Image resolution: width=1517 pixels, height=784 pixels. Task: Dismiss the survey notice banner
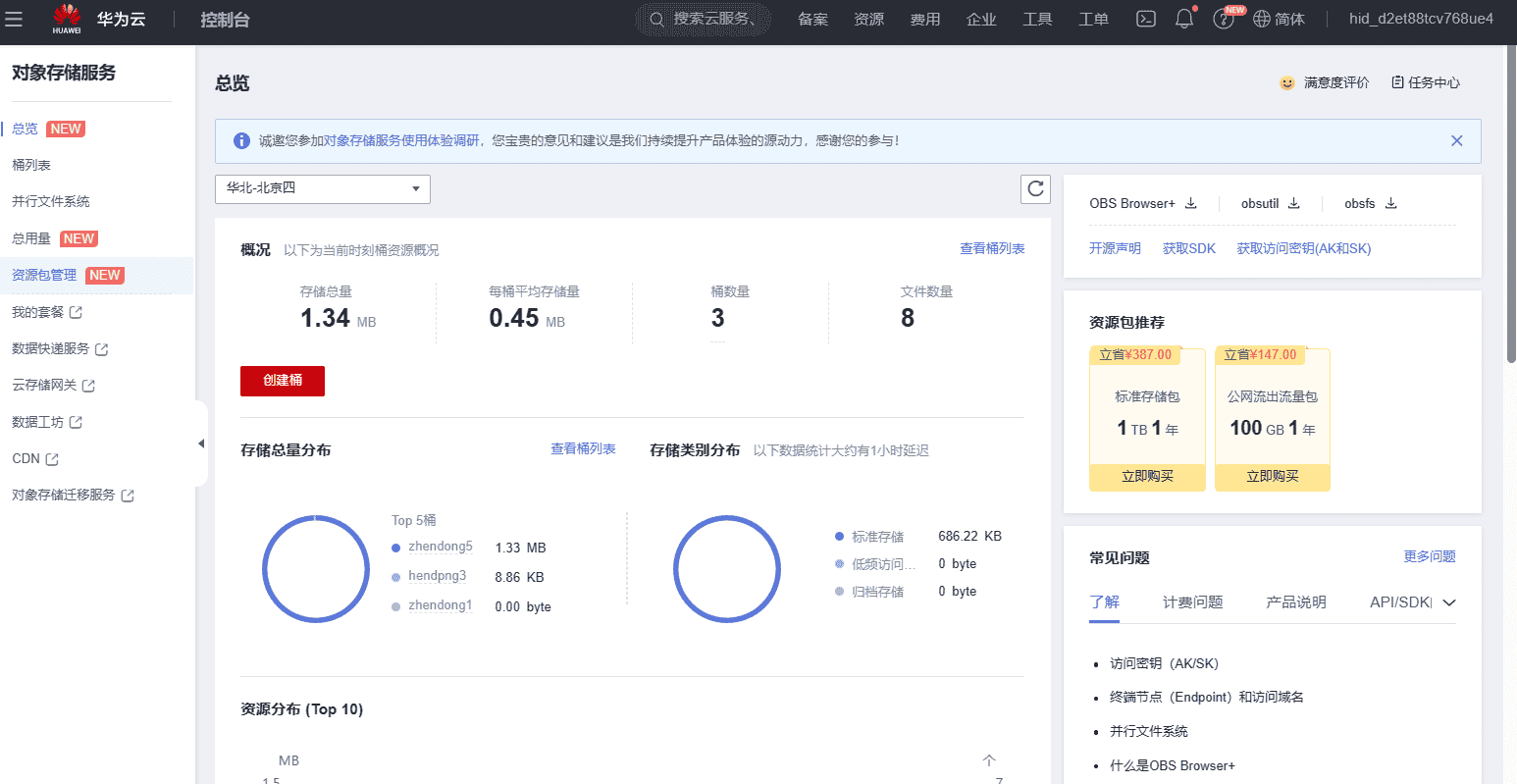tap(1456, 140)
